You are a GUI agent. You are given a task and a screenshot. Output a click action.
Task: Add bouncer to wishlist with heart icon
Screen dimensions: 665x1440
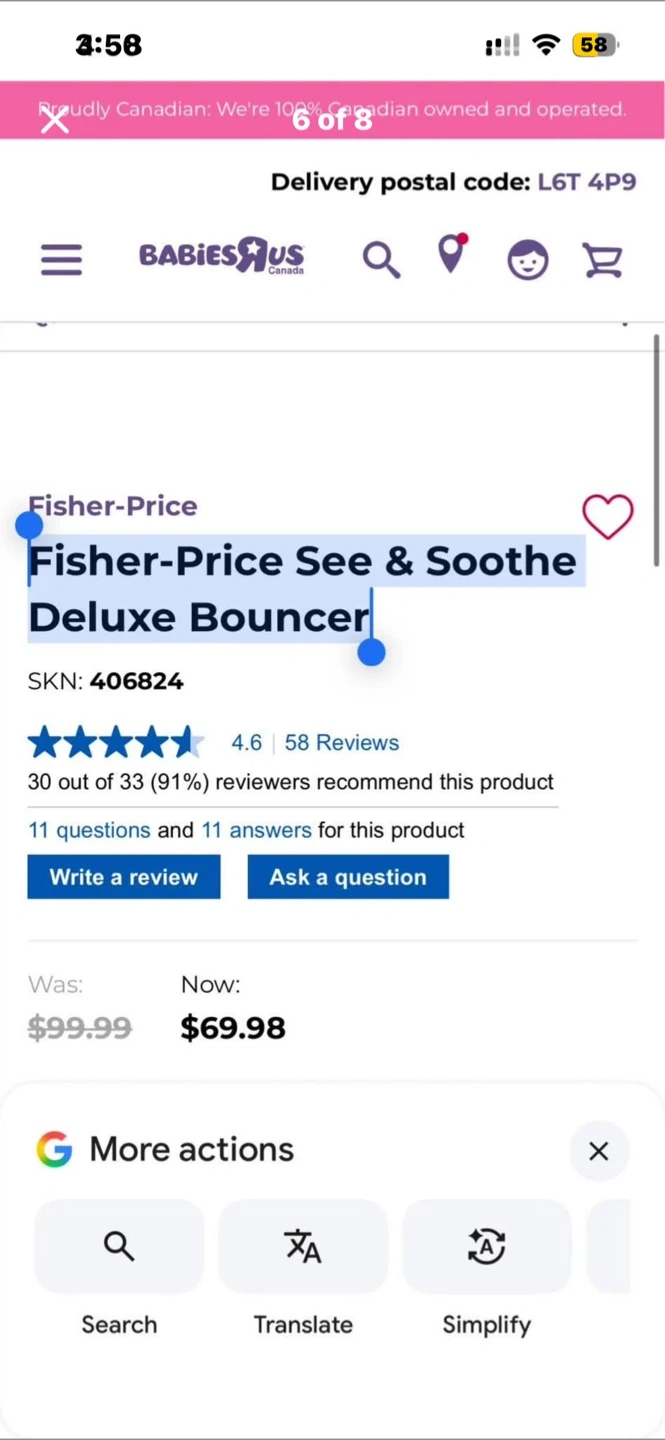[x=607, y=516]
